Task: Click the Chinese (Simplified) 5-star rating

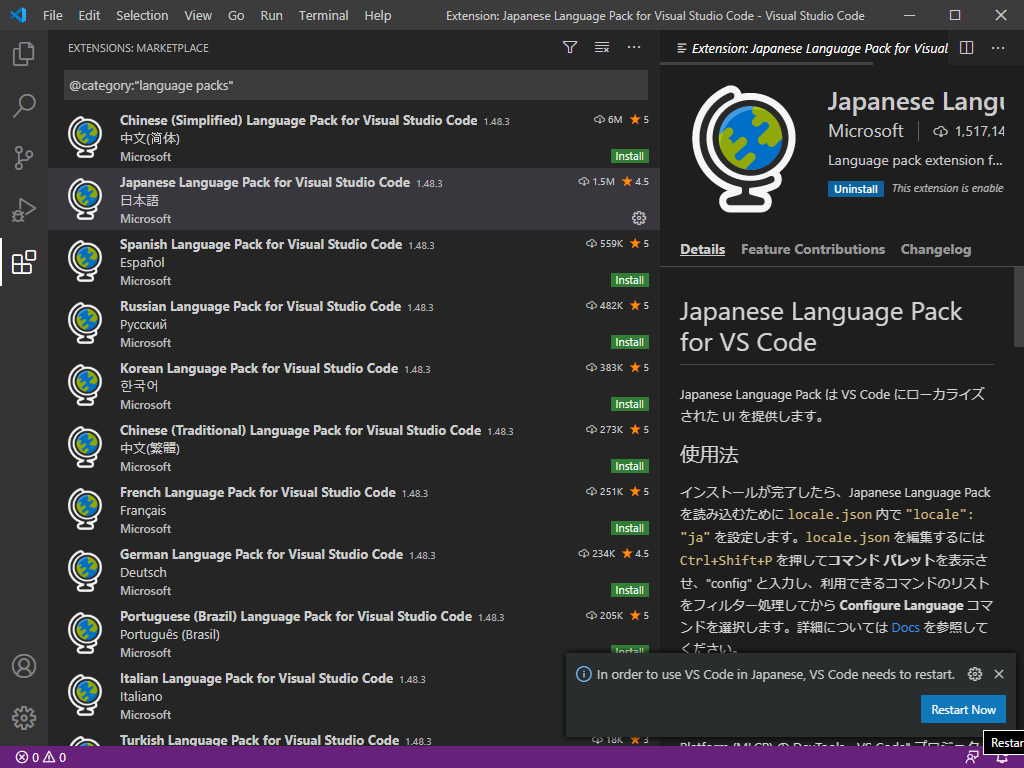Action: [639, 120]
